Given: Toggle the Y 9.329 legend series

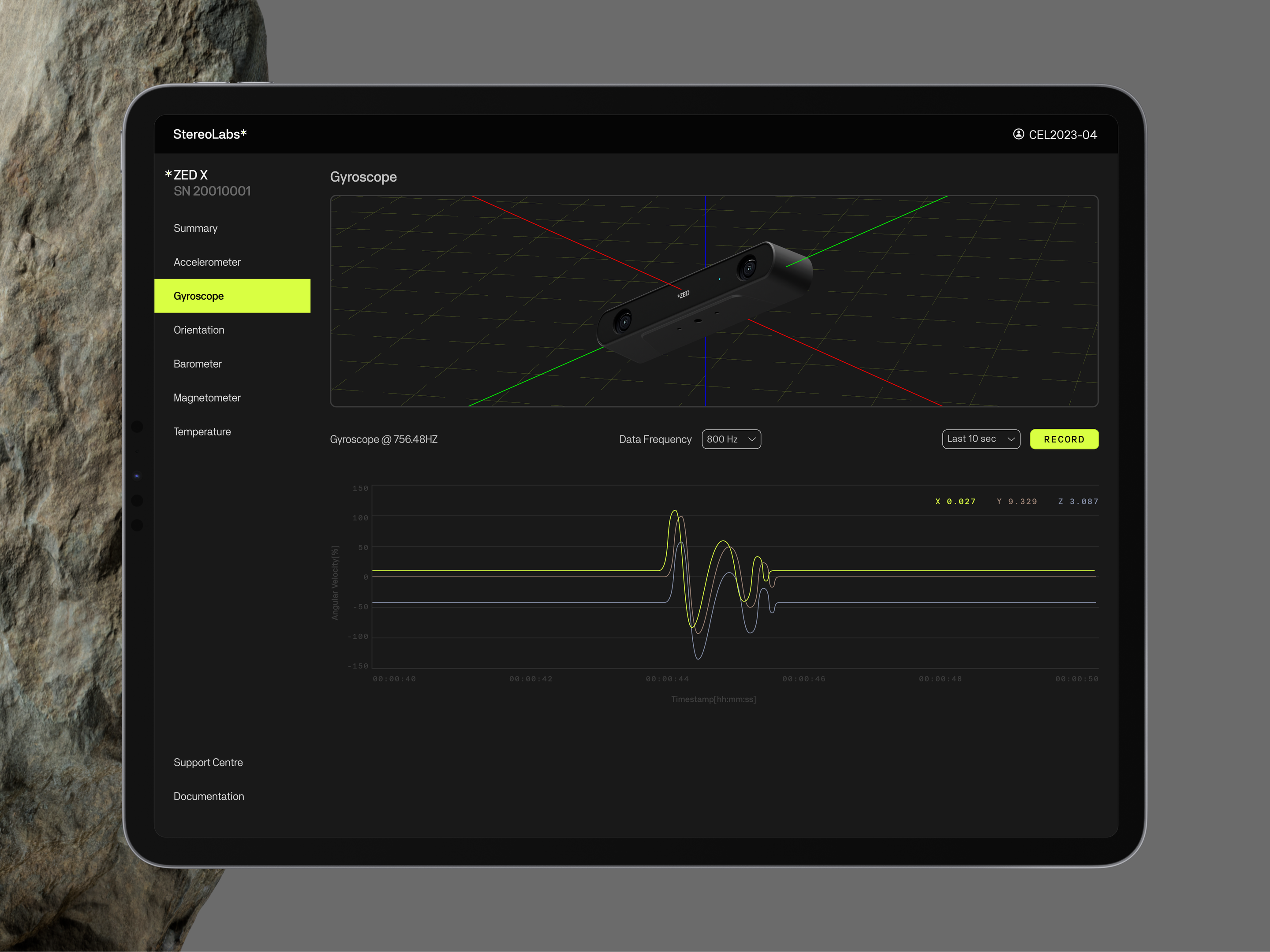Looking at the screenshot, I should pyautogui.click(x=1017, y=502).
